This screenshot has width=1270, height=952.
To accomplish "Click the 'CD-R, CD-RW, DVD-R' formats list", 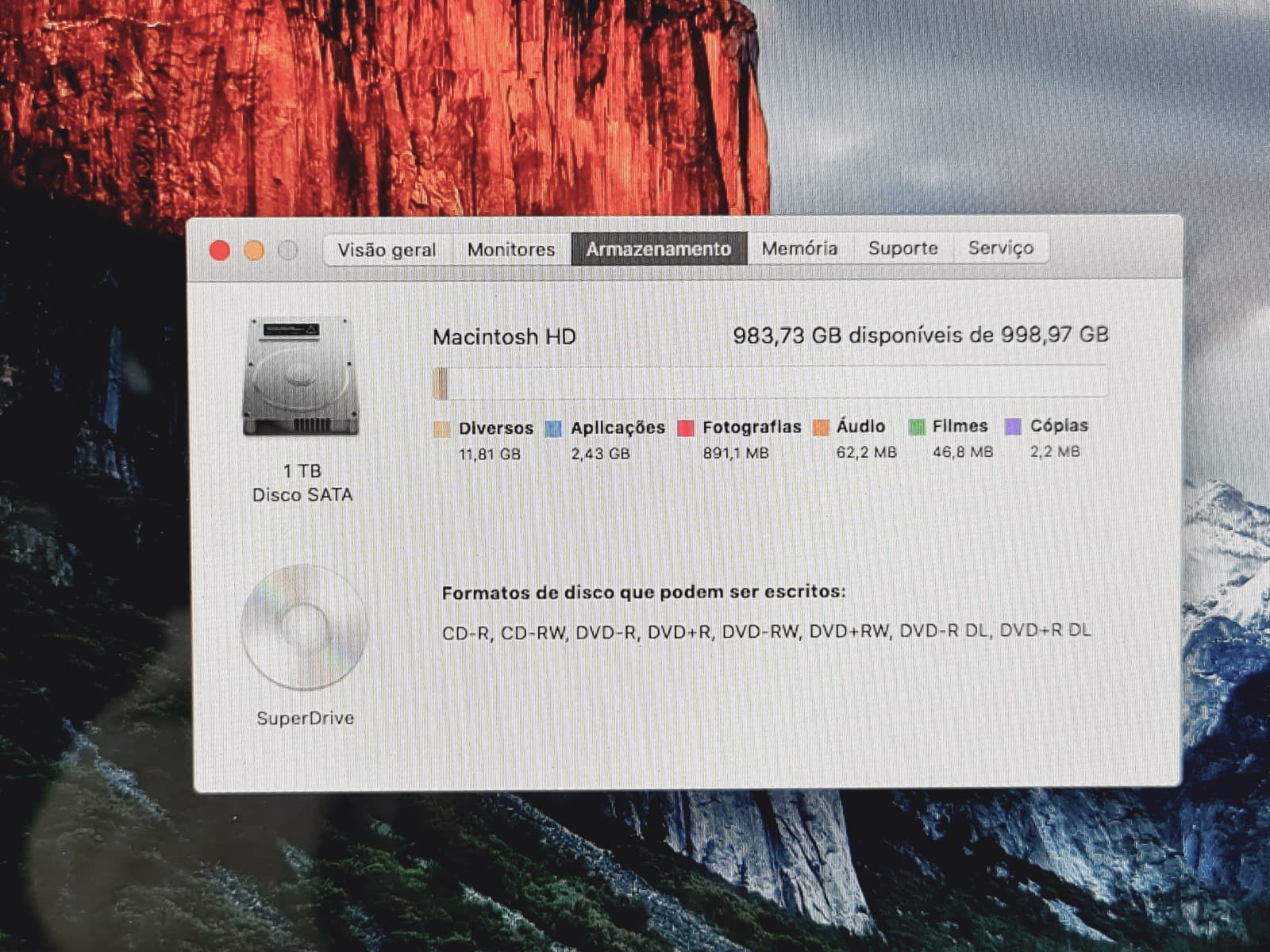I will 767,631.
